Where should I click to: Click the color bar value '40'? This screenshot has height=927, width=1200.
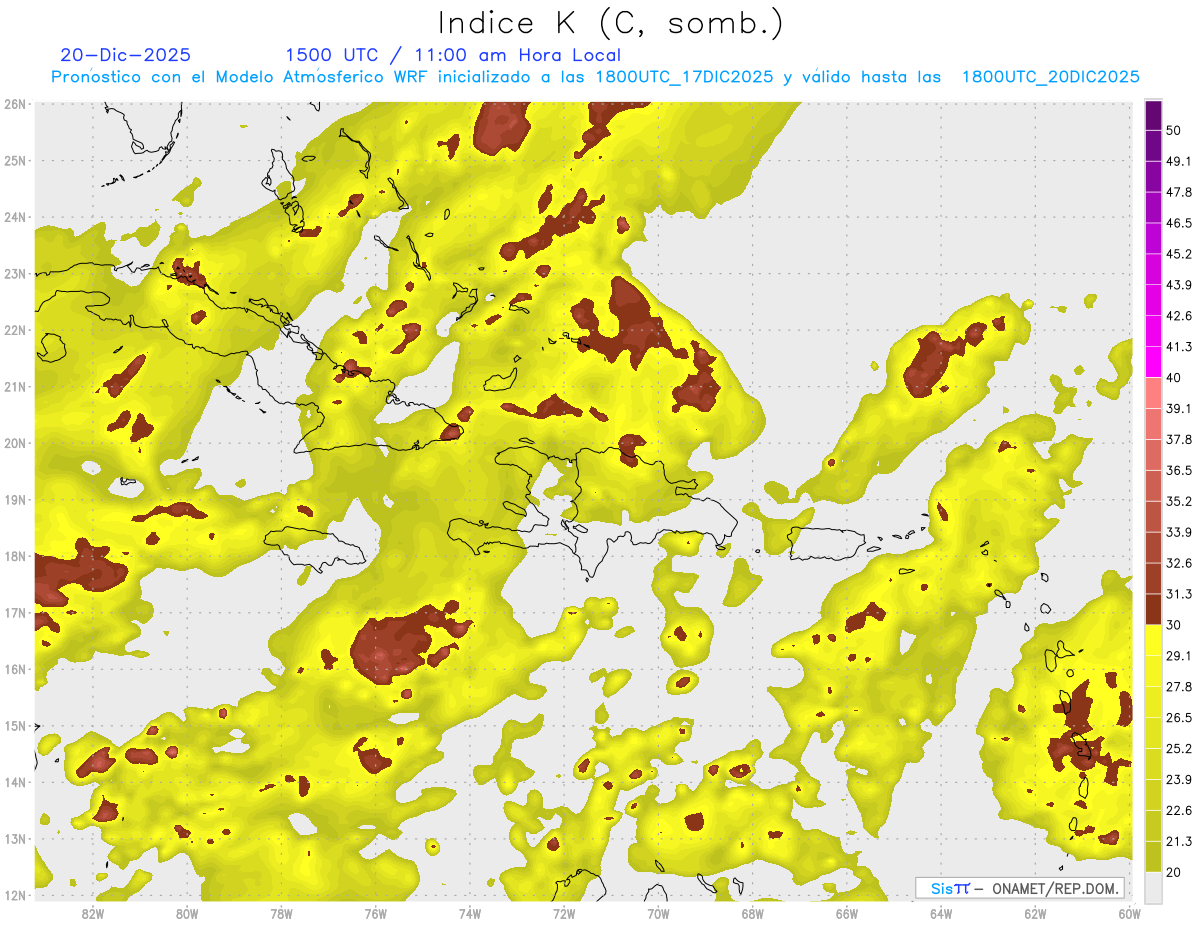pyautogui.click(x=1173, y=377)
